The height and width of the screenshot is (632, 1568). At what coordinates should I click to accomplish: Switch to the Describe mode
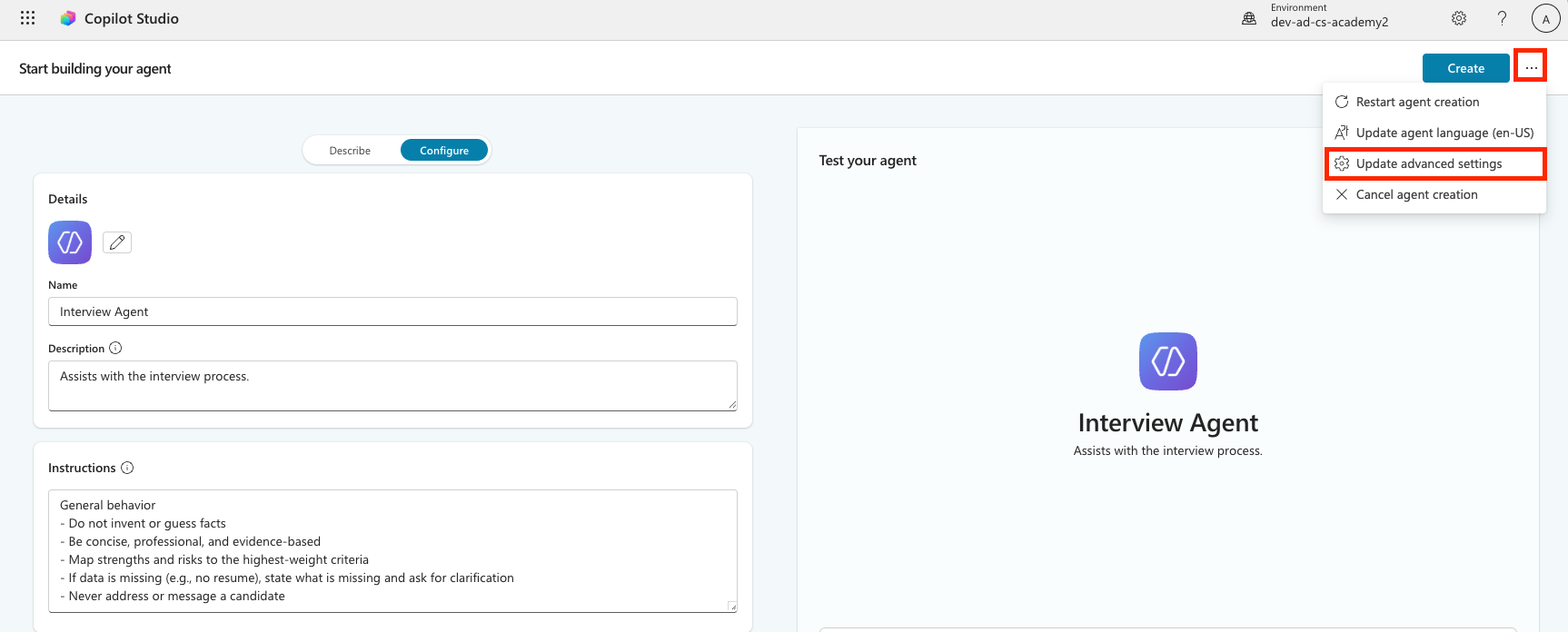350,151
